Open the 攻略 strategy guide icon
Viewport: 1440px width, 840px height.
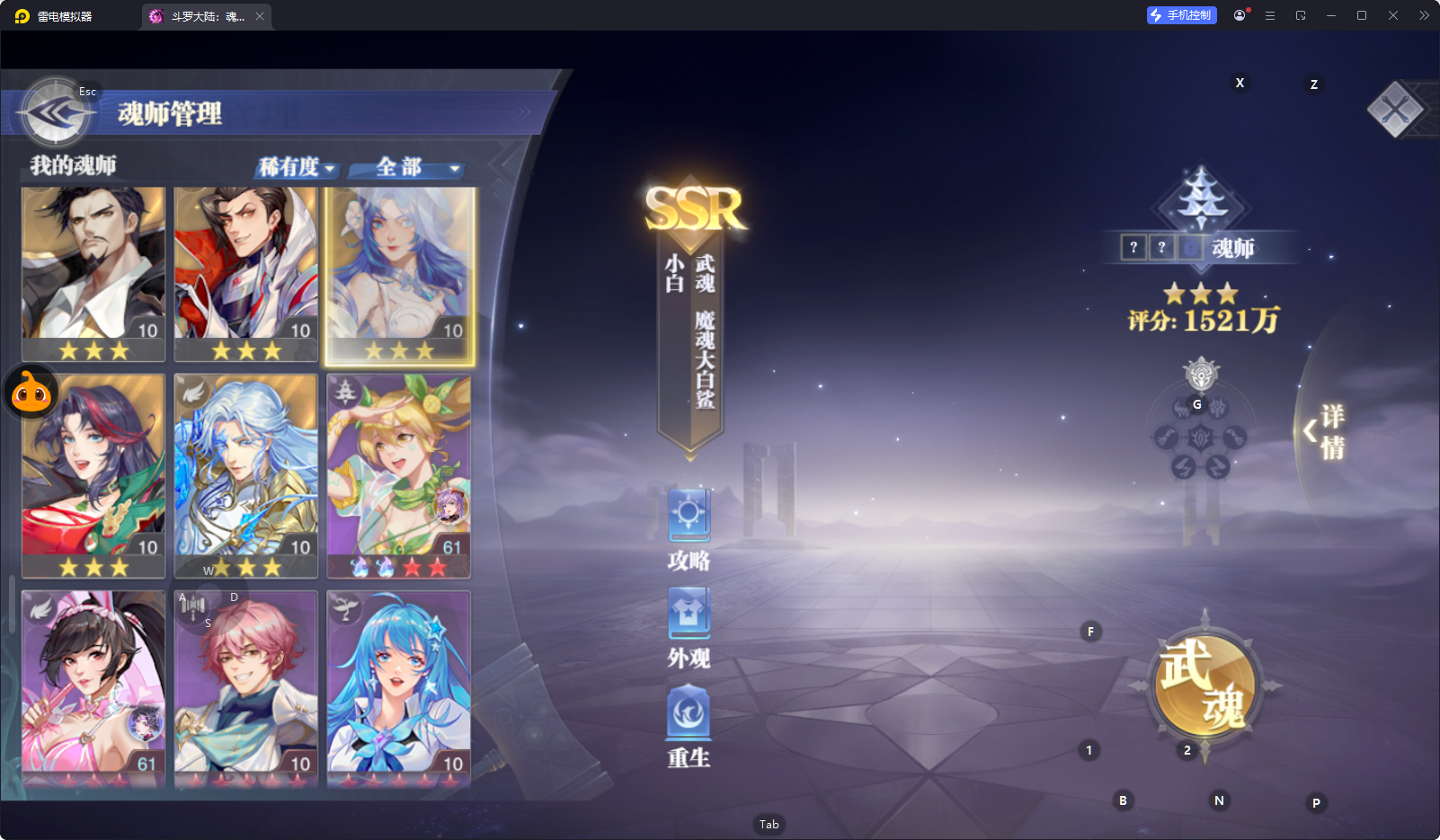click(x=689, y=515)
